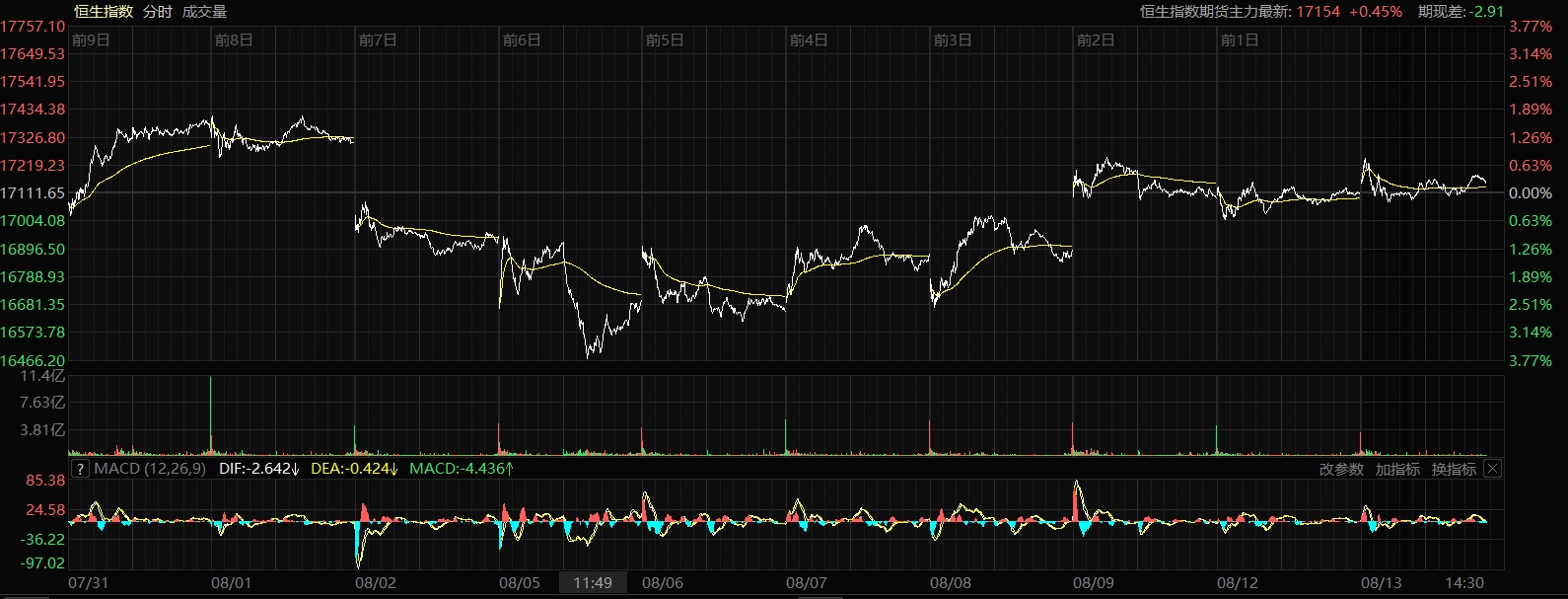Click the 0.00% percent axis label
1568x599 pixels.
pyautogui.click(x=1532, y=193)
